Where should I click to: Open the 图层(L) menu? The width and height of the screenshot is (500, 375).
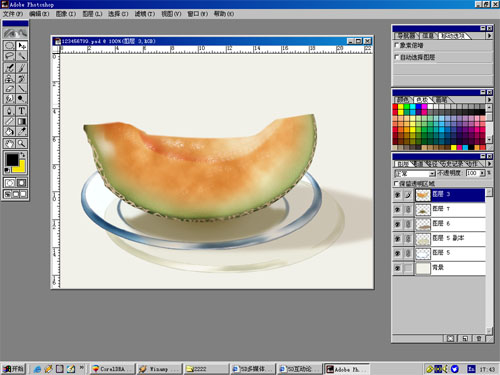click(x=92, y=14)
